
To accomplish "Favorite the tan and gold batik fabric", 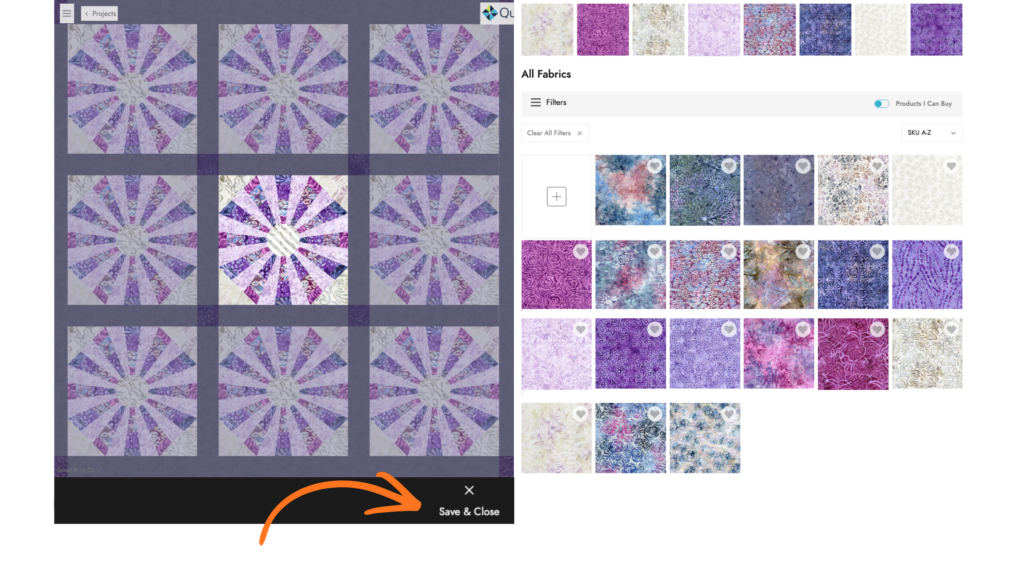I will click(x=803, y=252).
